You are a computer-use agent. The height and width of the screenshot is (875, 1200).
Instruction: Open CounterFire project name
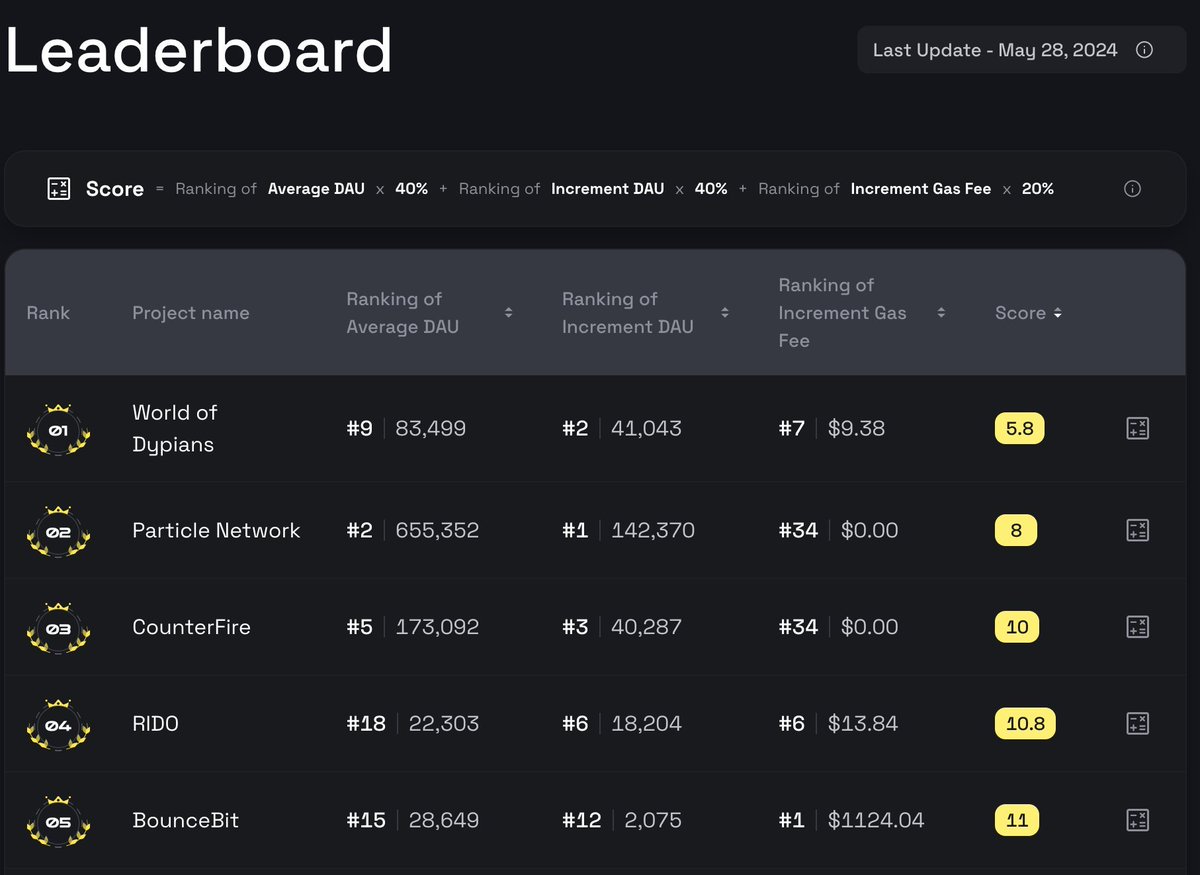pyautogui.click(x=191, y=627)
